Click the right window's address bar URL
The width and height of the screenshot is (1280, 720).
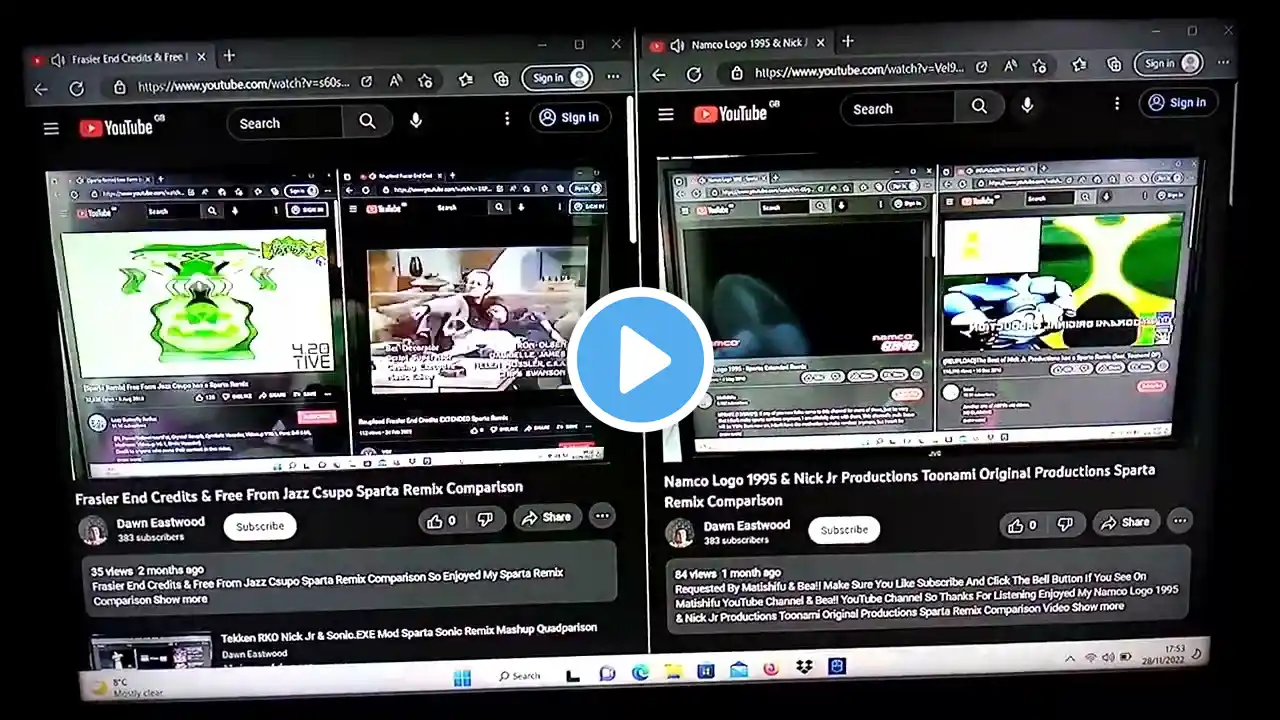pyautogui.click(x=860, y=71)
